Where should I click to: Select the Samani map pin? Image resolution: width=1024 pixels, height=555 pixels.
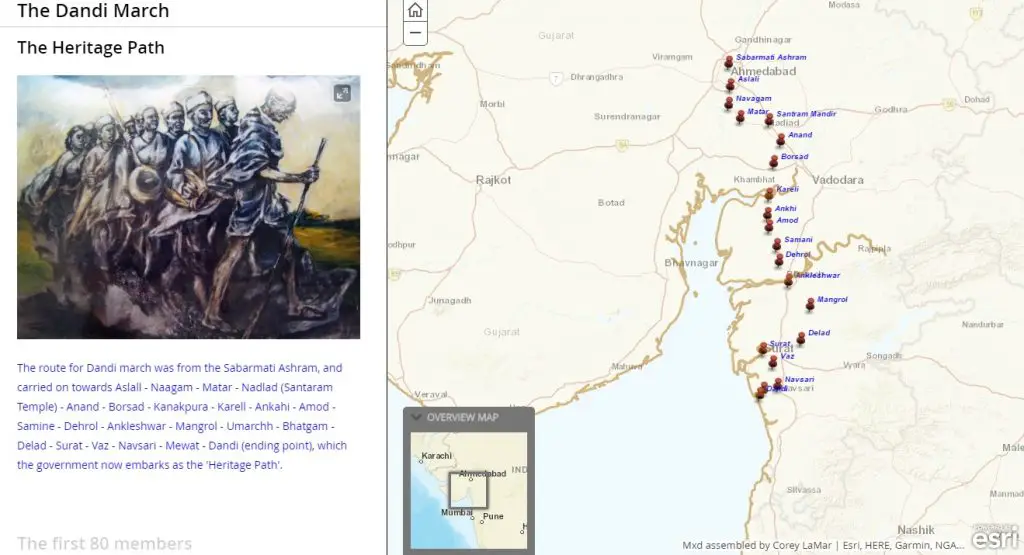coord(776,245)
